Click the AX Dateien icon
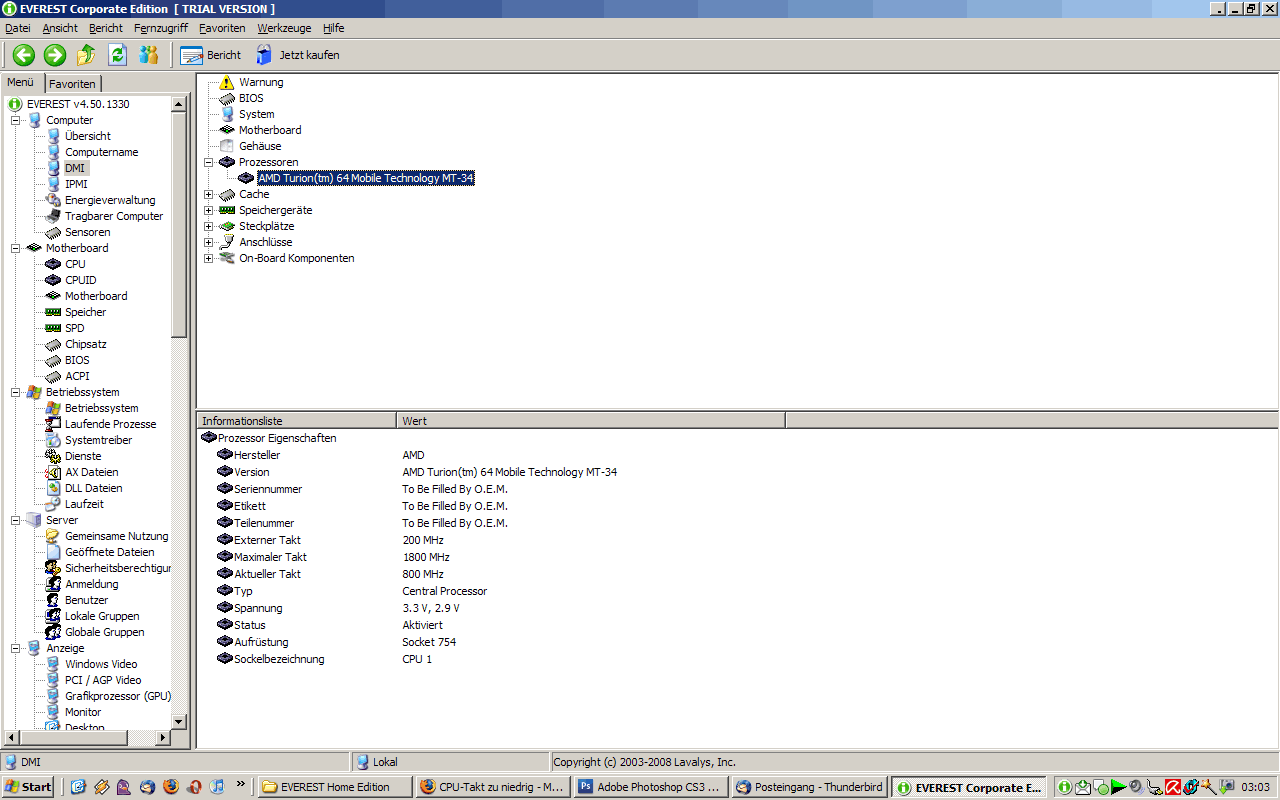The image size is (1280, 800). 53,472
